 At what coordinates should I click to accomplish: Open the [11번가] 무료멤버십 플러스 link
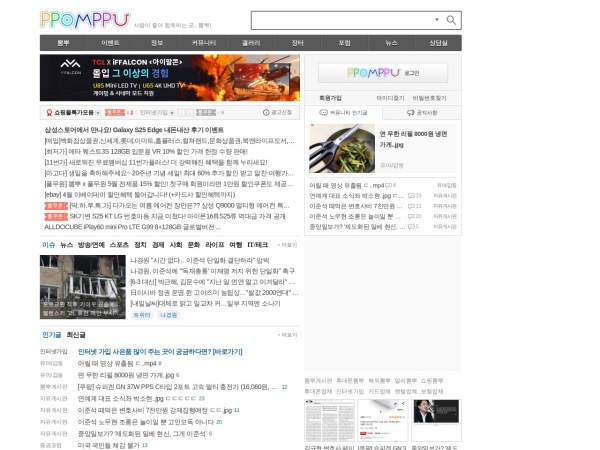pos(156,162)
